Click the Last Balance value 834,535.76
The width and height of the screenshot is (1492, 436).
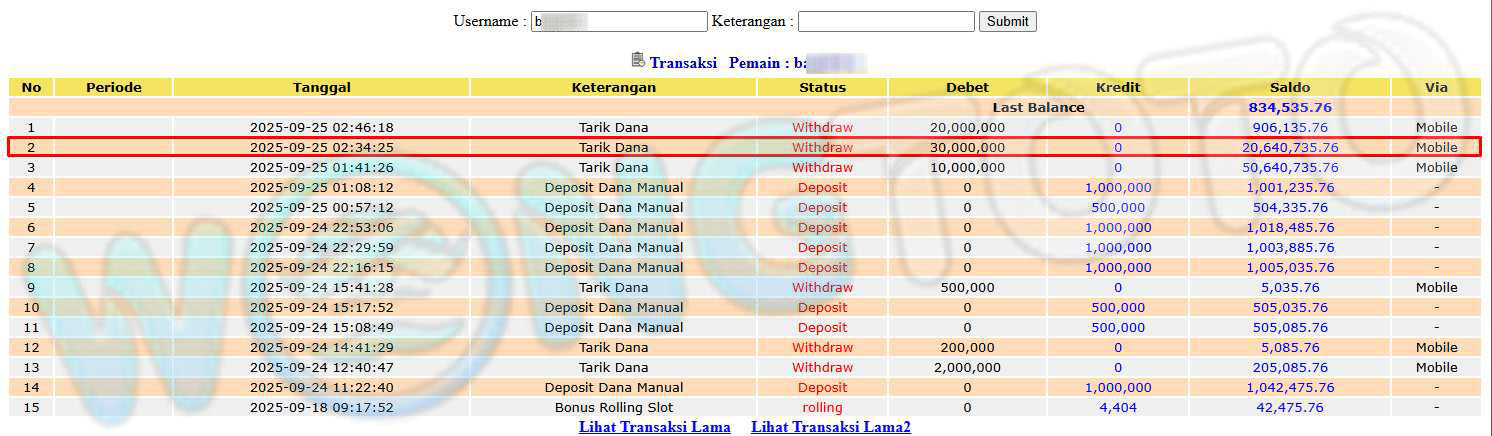click(x=1289, y=107)
